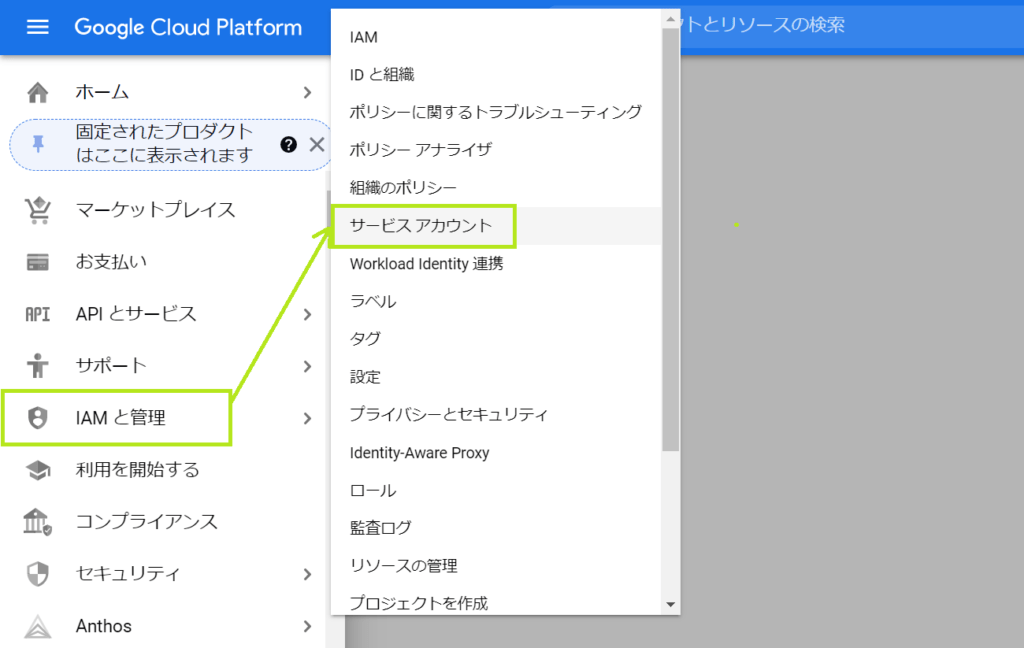Click the Anthos triangle icon
This screenshot has width=1024, height=648.
pos(38,626)
